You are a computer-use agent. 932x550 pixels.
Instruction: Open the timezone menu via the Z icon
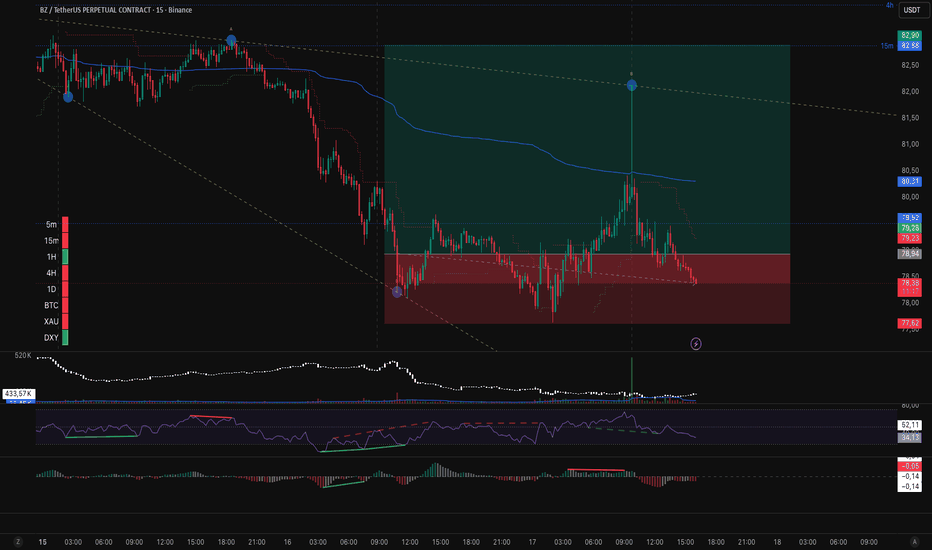18,542
